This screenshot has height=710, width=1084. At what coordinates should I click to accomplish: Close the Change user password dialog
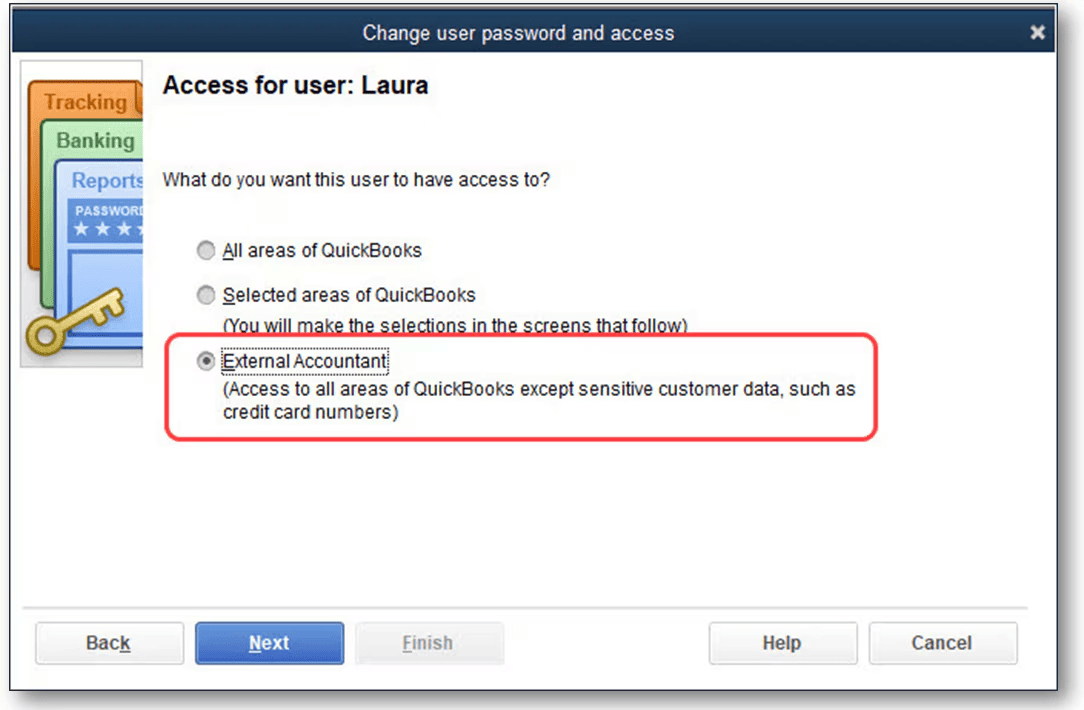pyautogui.click(x=1037, y=32)
